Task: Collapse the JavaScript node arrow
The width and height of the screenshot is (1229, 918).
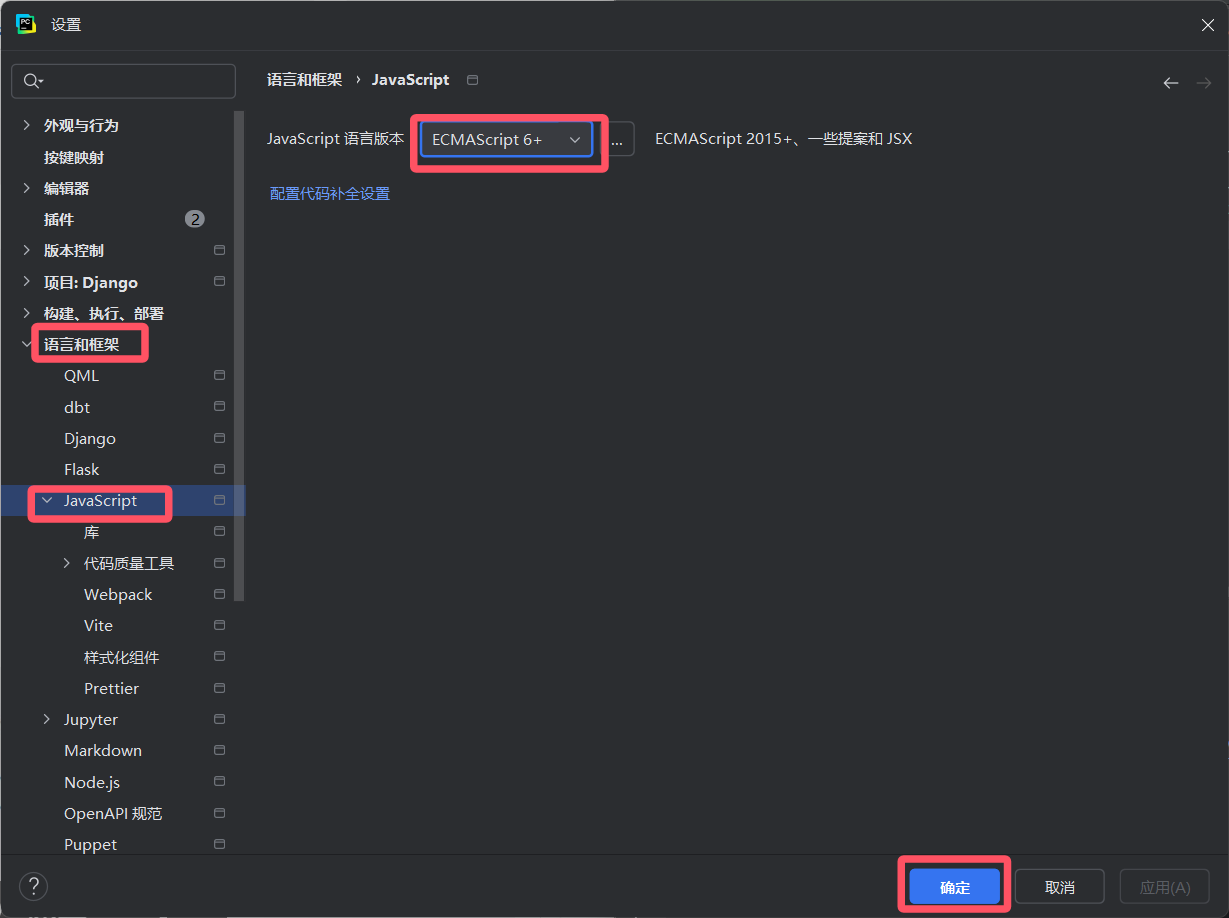Action: coord(47,500)
